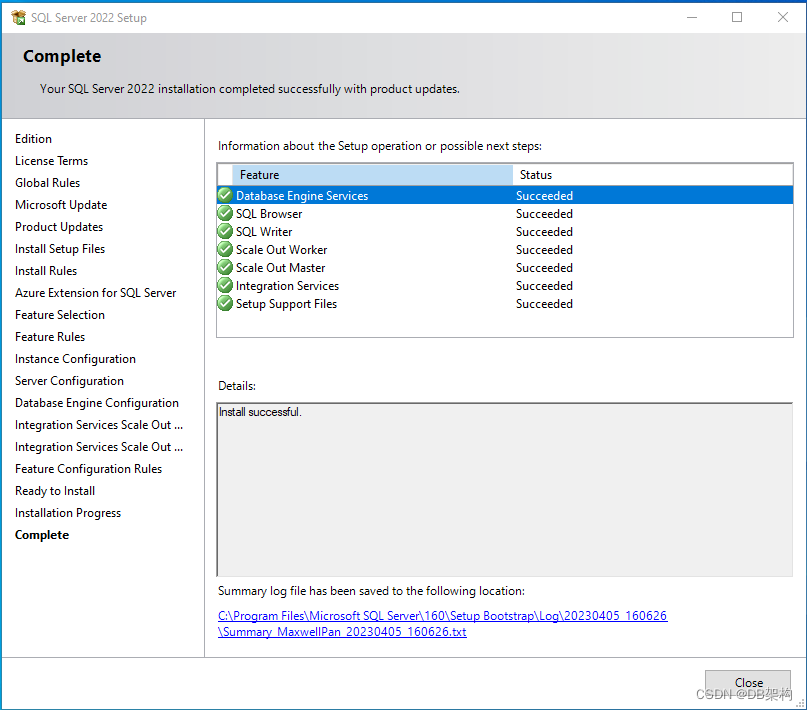
Task: Select the Complete step in the sidebar
Action: point(41,534)
